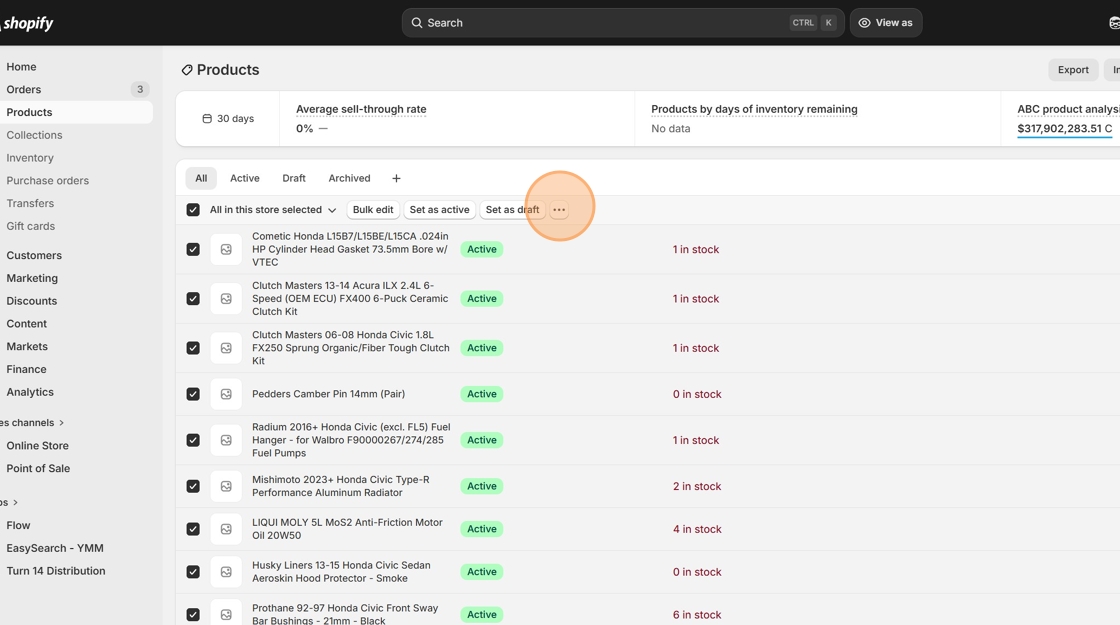This screenshot has width=1120, height=625.
Task: Click the View as button
Action: tap(886, 23)
